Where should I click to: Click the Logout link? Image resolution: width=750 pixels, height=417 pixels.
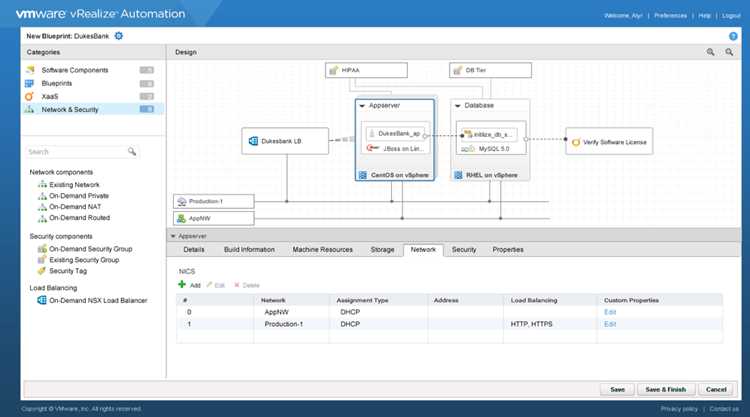pyautogui.click(x=731, y=16)
